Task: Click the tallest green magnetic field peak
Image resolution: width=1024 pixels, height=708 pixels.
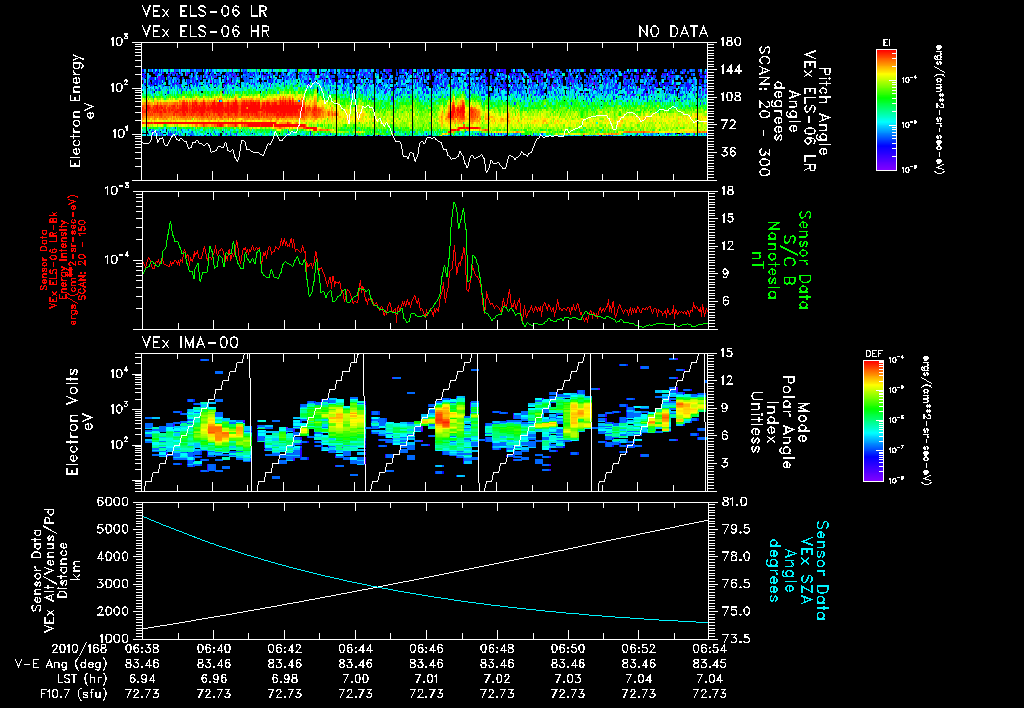Action: tap(455, 204)
